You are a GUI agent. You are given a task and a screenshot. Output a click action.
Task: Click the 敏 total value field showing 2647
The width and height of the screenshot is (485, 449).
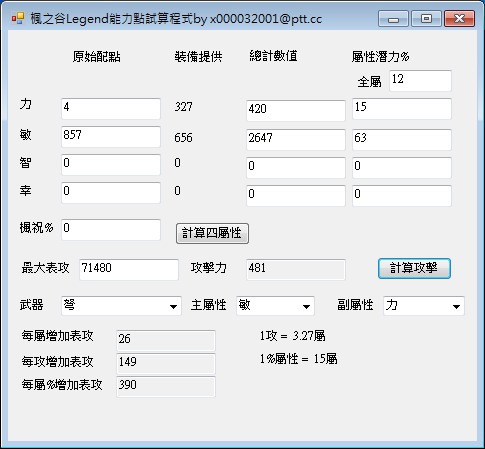[x=296, y=140]
